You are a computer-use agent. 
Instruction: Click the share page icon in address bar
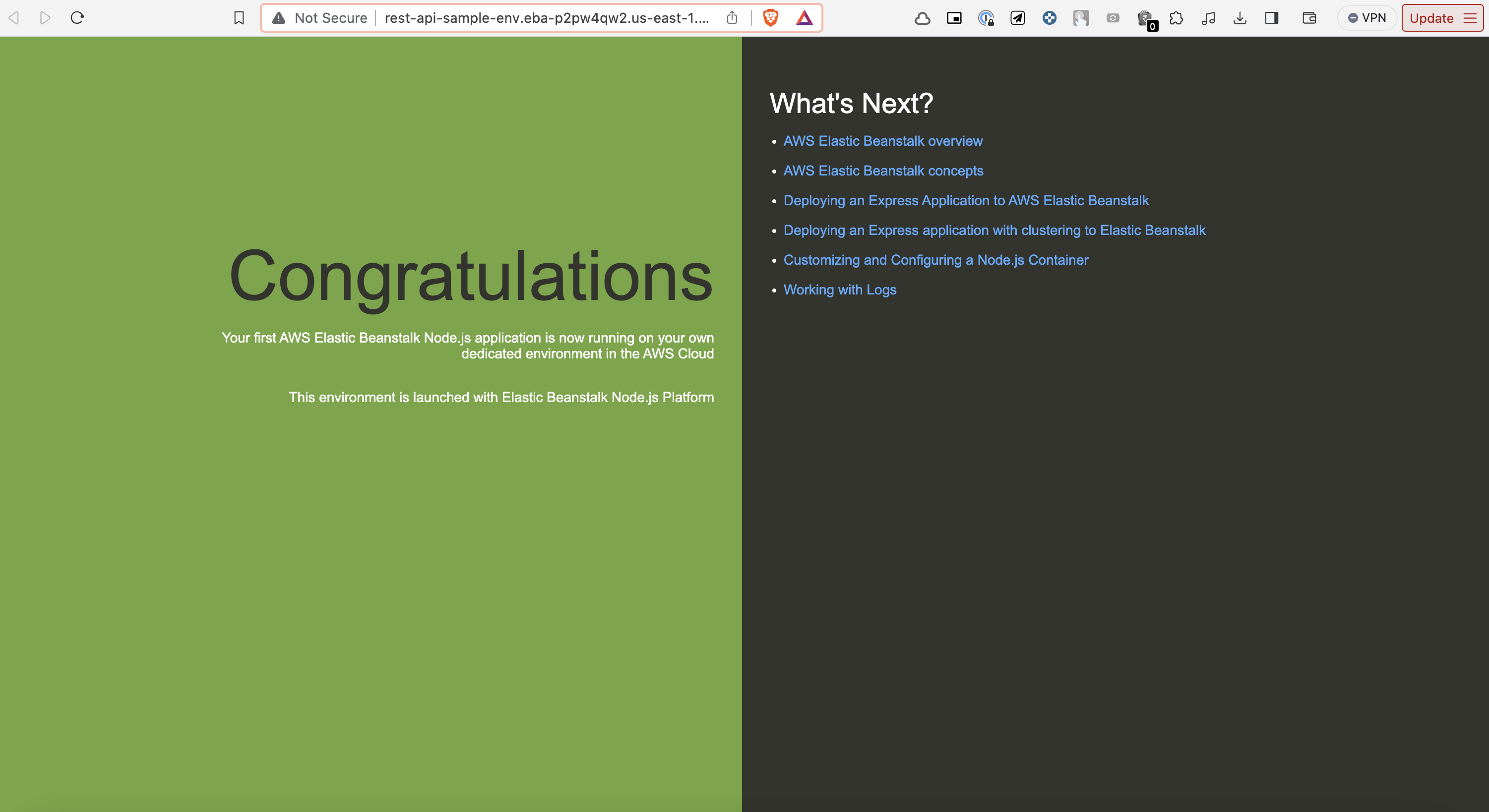(732, 18)
